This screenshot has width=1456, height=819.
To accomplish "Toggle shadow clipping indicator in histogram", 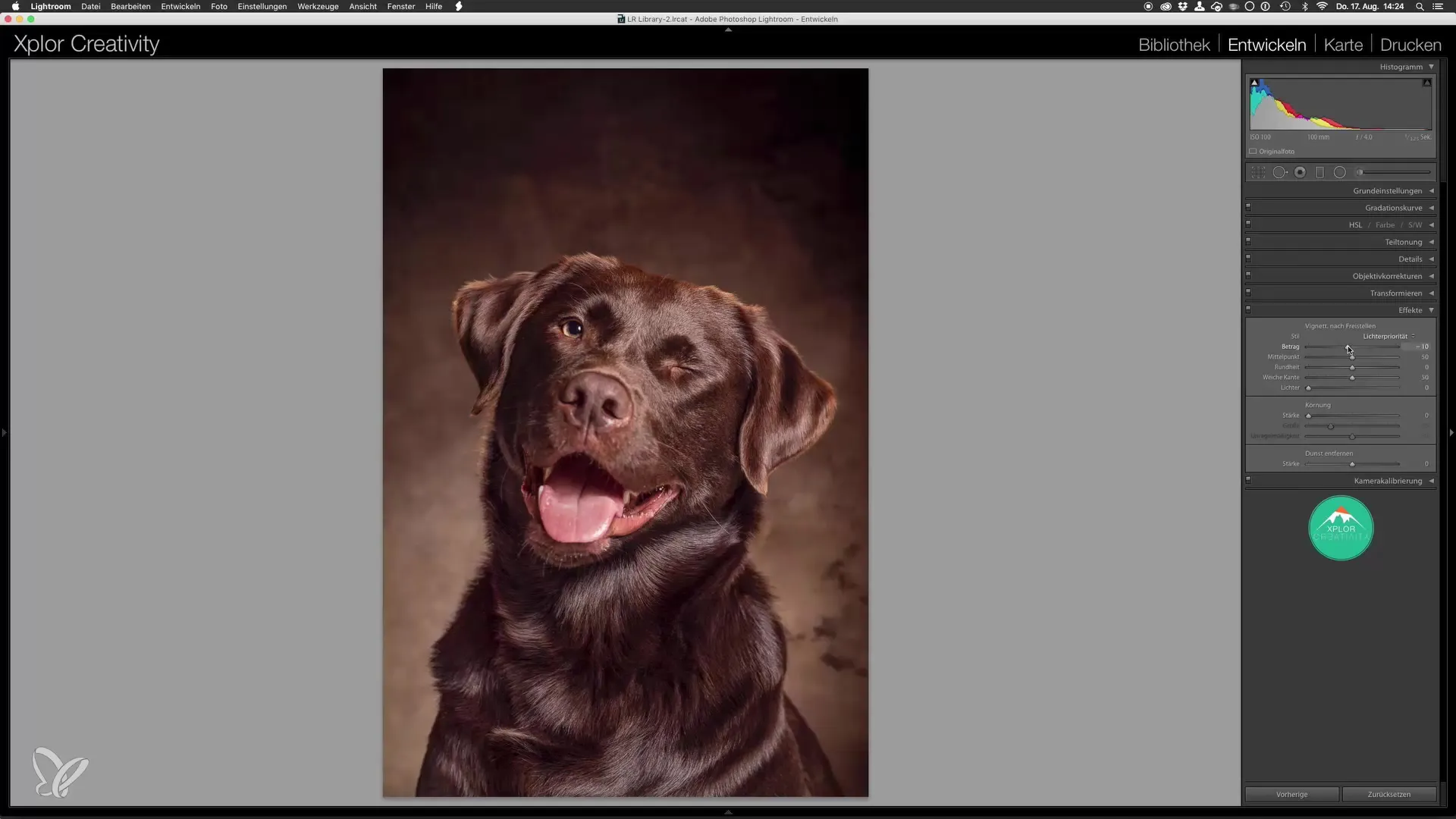I will point(1254,83).
